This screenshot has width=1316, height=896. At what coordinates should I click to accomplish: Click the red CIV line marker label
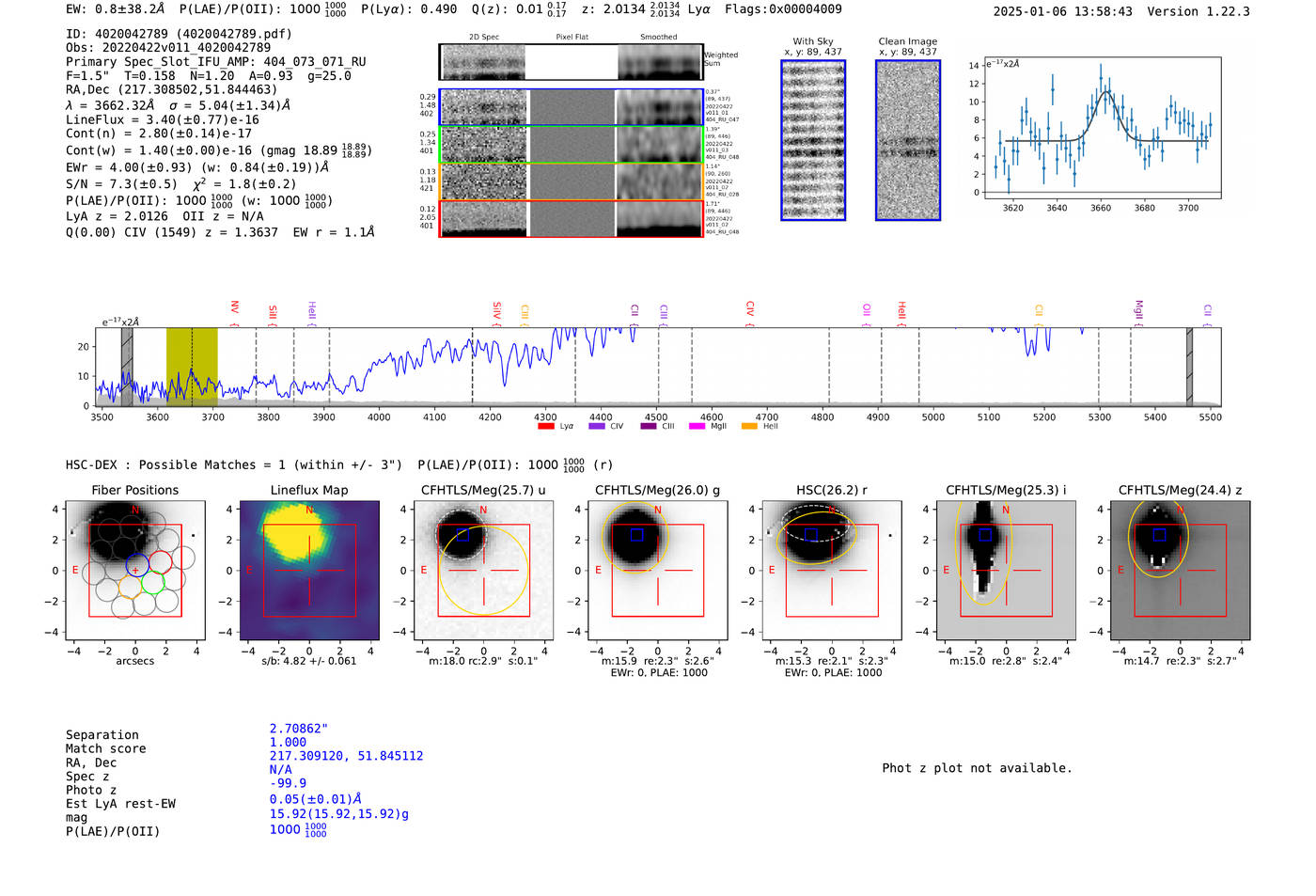[750, 308]
